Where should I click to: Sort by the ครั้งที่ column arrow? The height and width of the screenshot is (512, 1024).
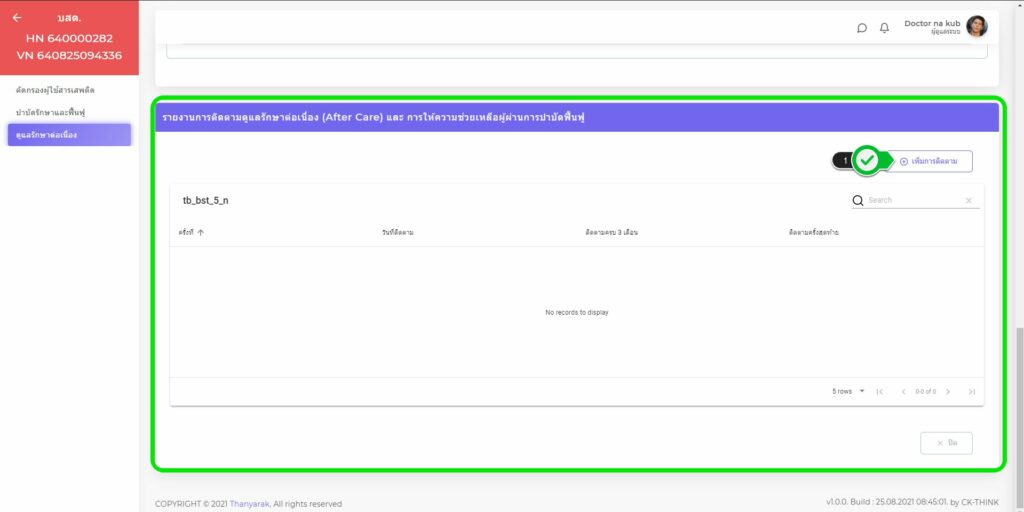(x=201, y=232)
